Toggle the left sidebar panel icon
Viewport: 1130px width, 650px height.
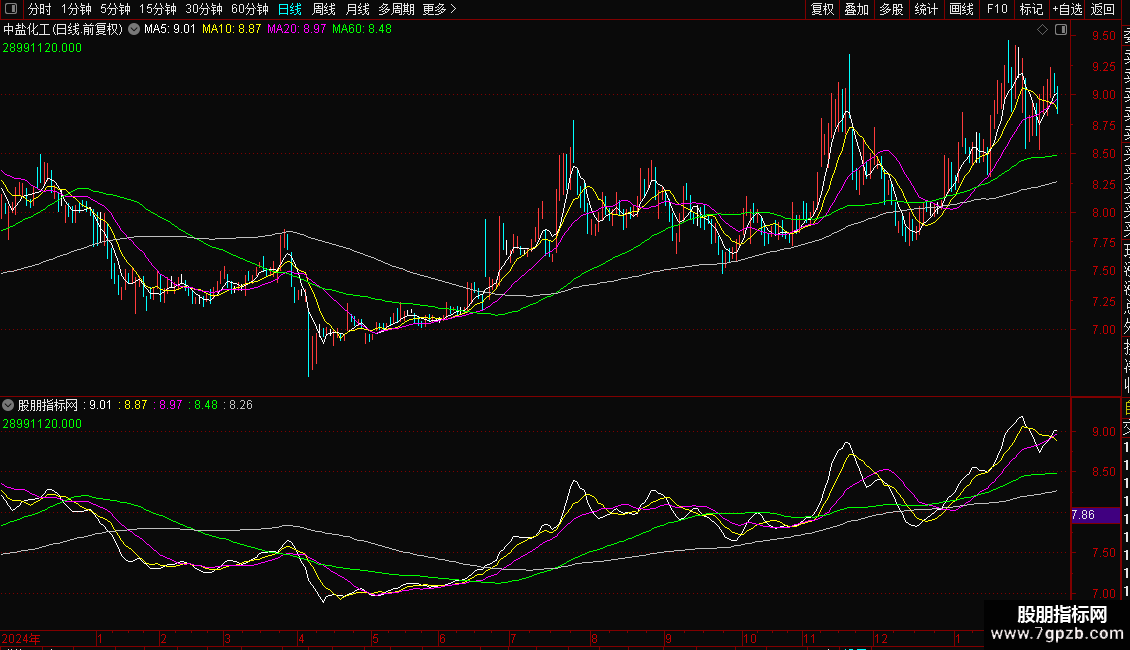coord(9,9)
